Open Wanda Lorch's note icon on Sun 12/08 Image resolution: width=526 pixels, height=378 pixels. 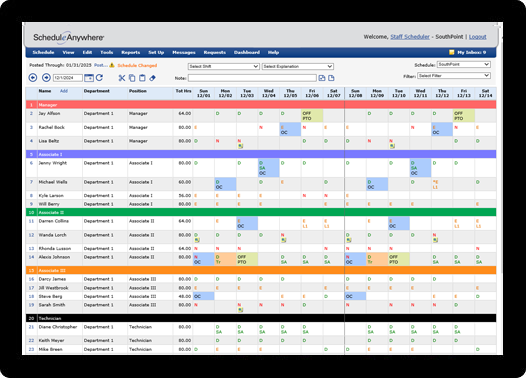[x=349, y=240]
